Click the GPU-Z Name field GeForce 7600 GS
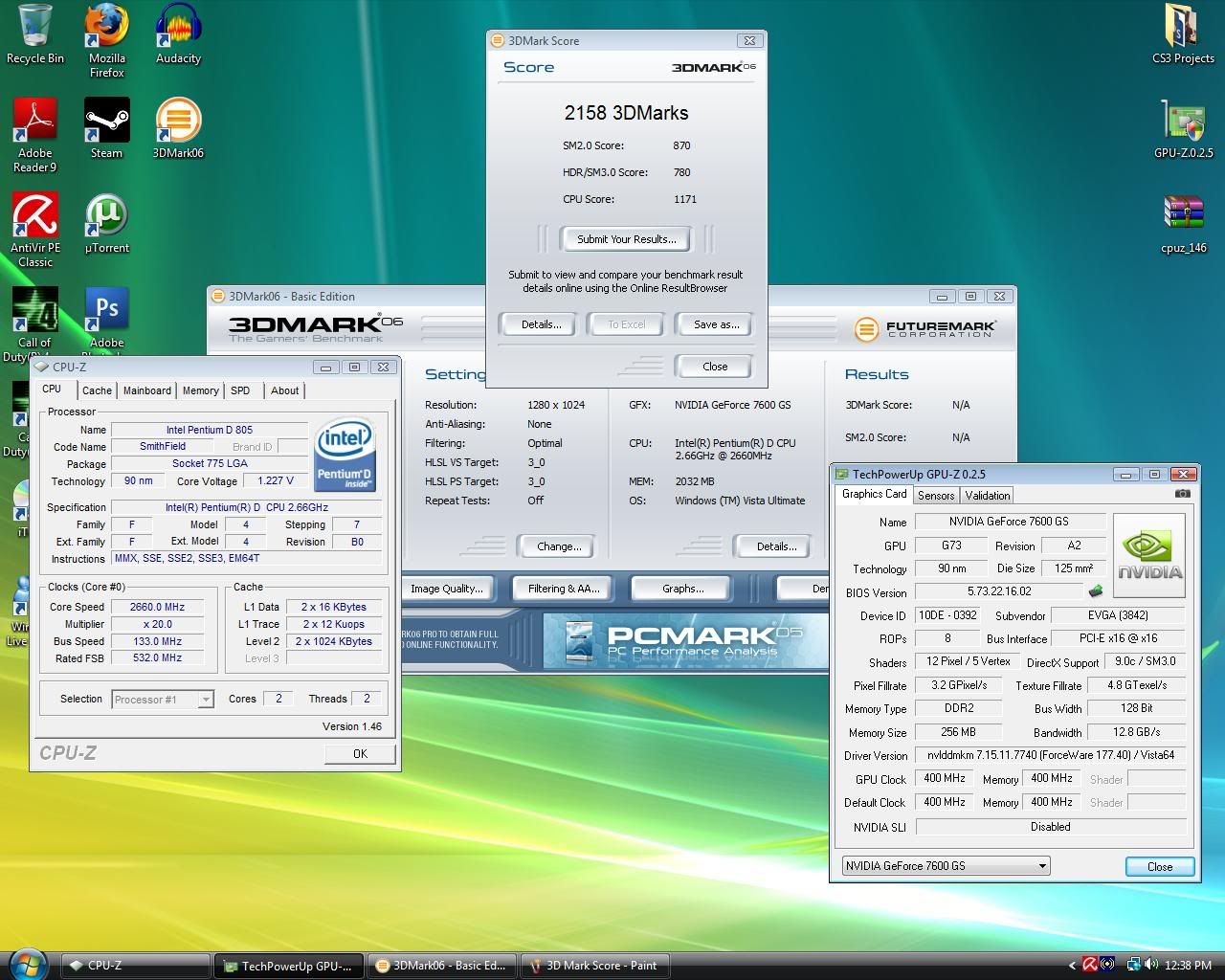Screen dimensions: 1225x980 [x=1009, y=522]
